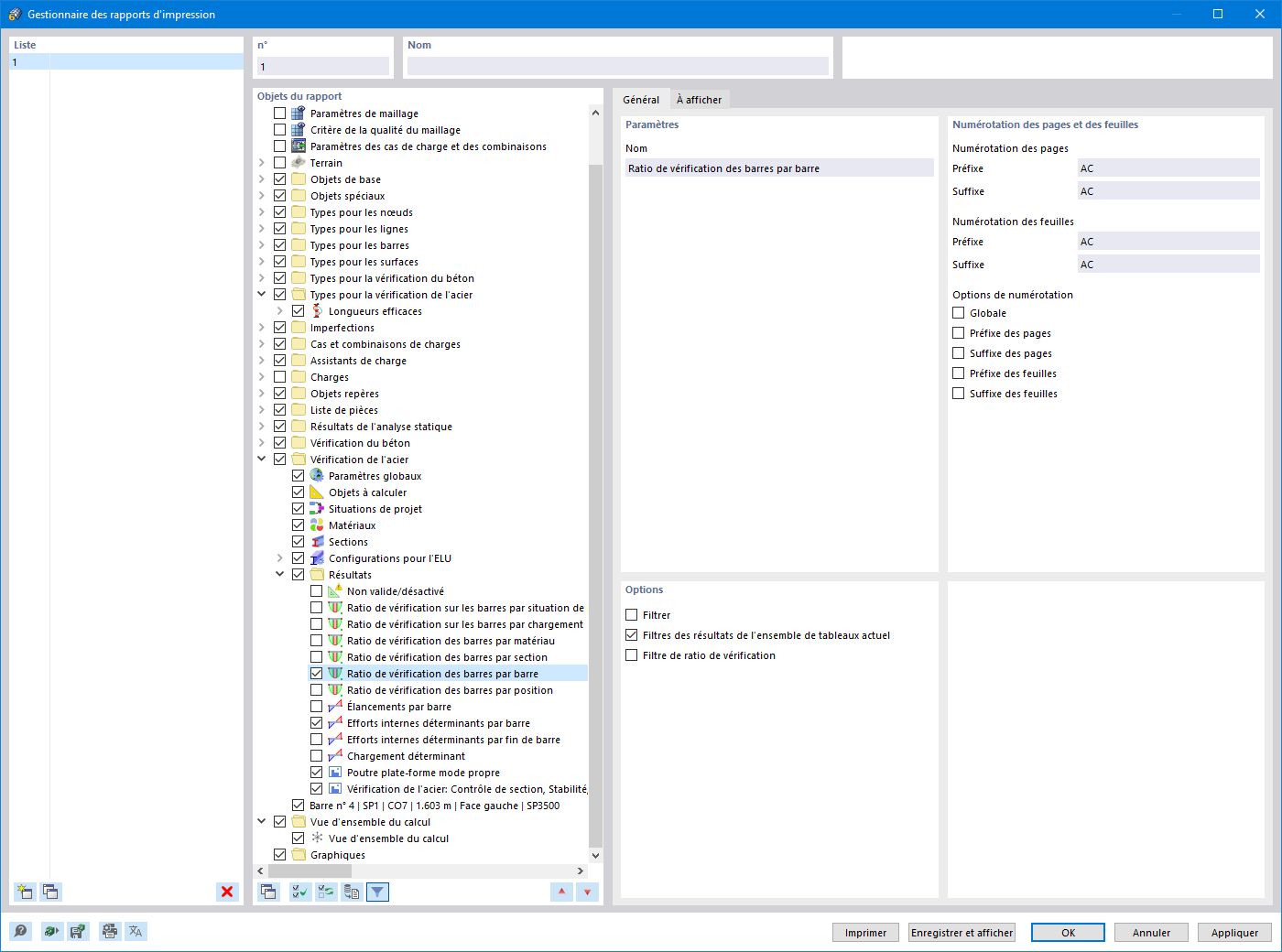Click the Paramètres globaux globe icon
Viewport: 1282px width, 952px height.
317,476
